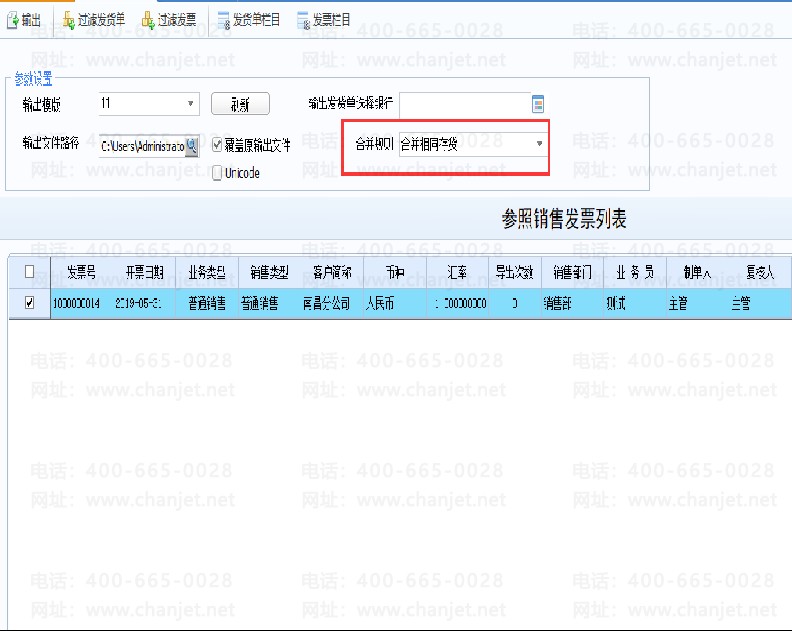
Task: Check the select-all checkbox in table header
Action: click(29, 272)
